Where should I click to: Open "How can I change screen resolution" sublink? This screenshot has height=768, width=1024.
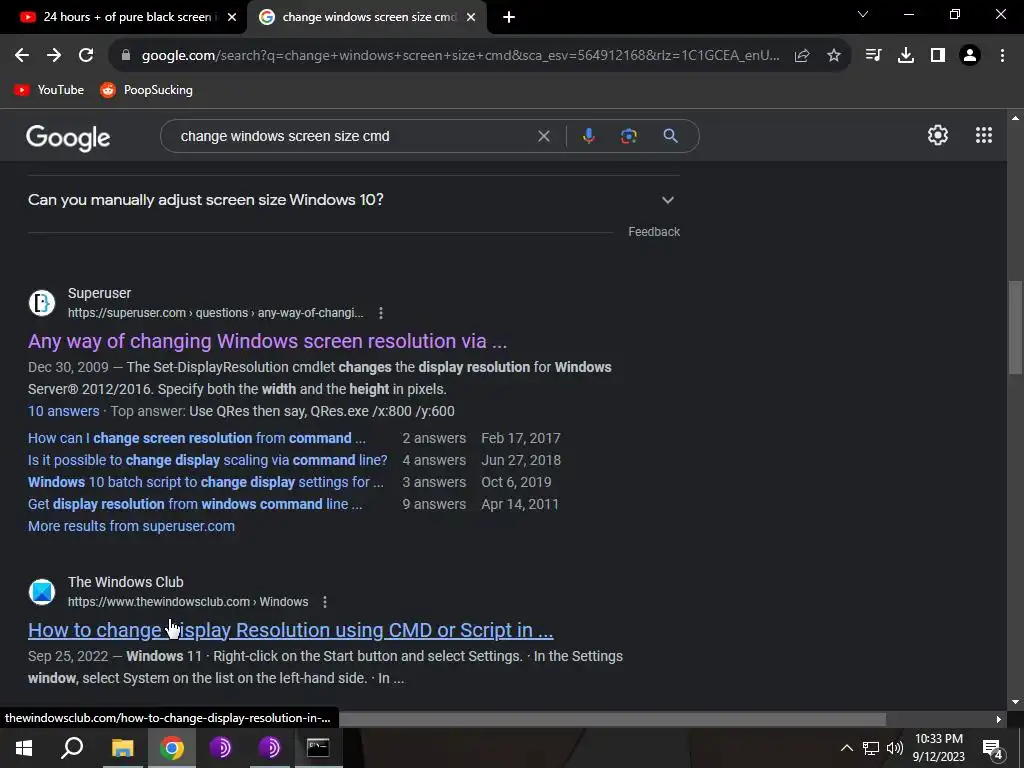click(197, 438)
